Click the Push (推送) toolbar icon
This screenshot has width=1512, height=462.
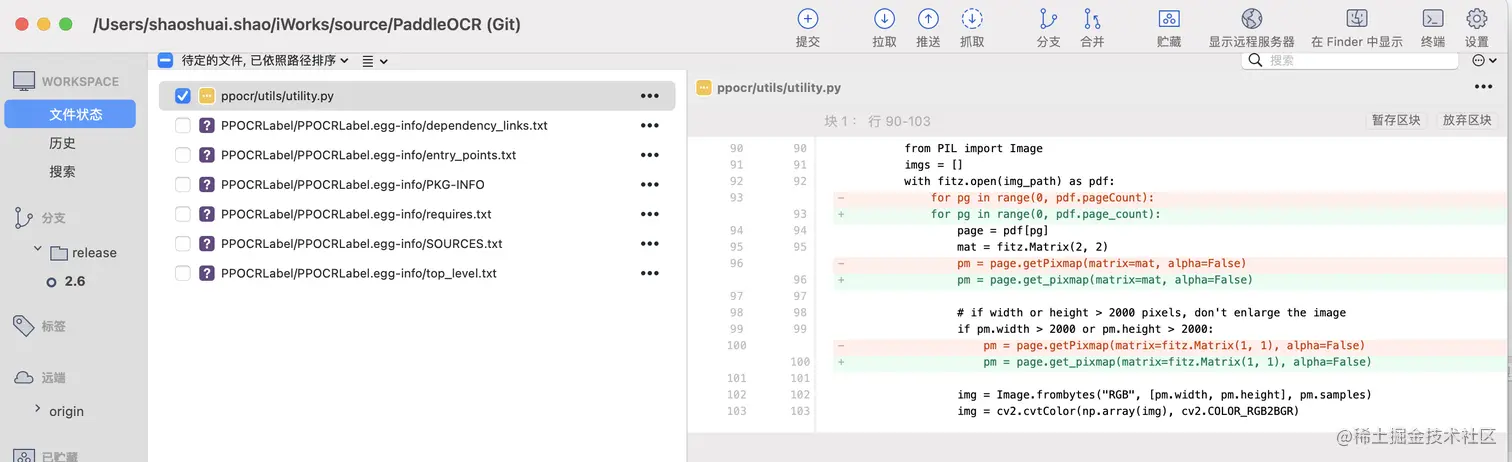point(928,19)
